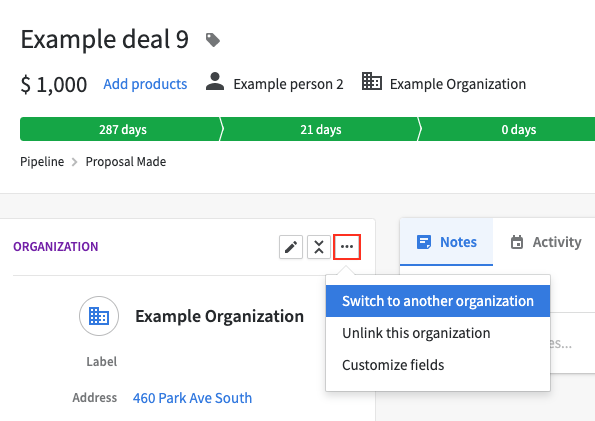595x421 pixels.
Task: Click the 287 days pipeline stage
Action: click(x=121, y=129)
